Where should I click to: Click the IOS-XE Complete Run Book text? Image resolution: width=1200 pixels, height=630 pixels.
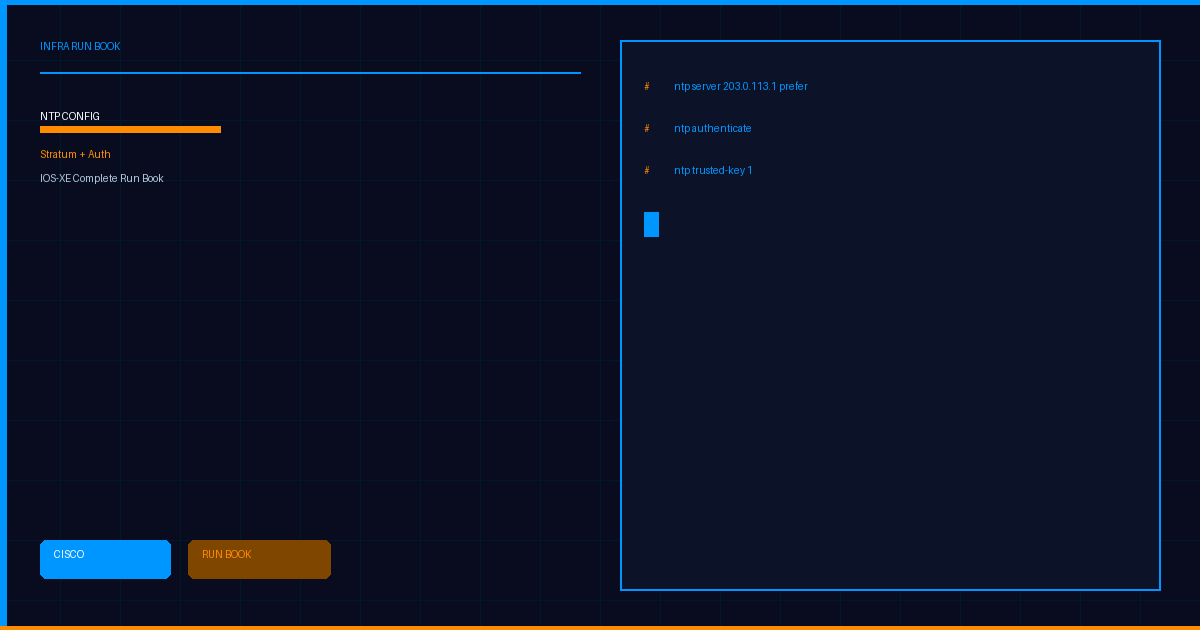pos(101,179)
